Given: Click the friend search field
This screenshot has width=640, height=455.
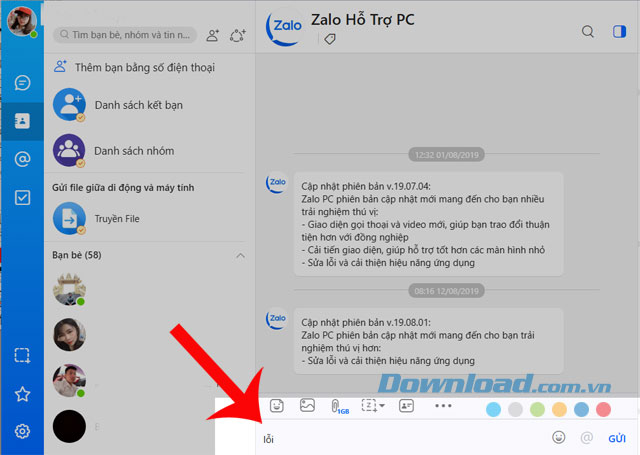Looking at the screenshot, I should [x=125, y=35].
